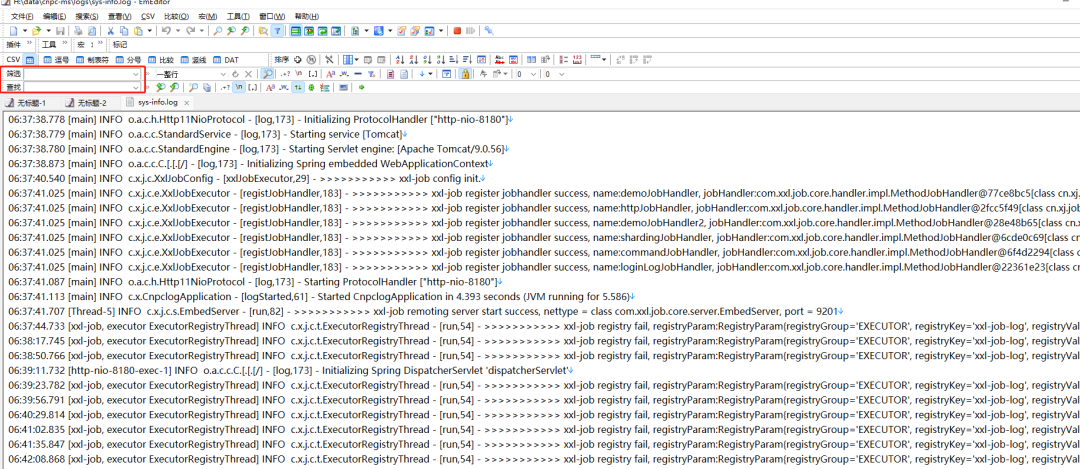
Task: Expand the 筛选 filter text dropdown
Action: click(136, 74)
